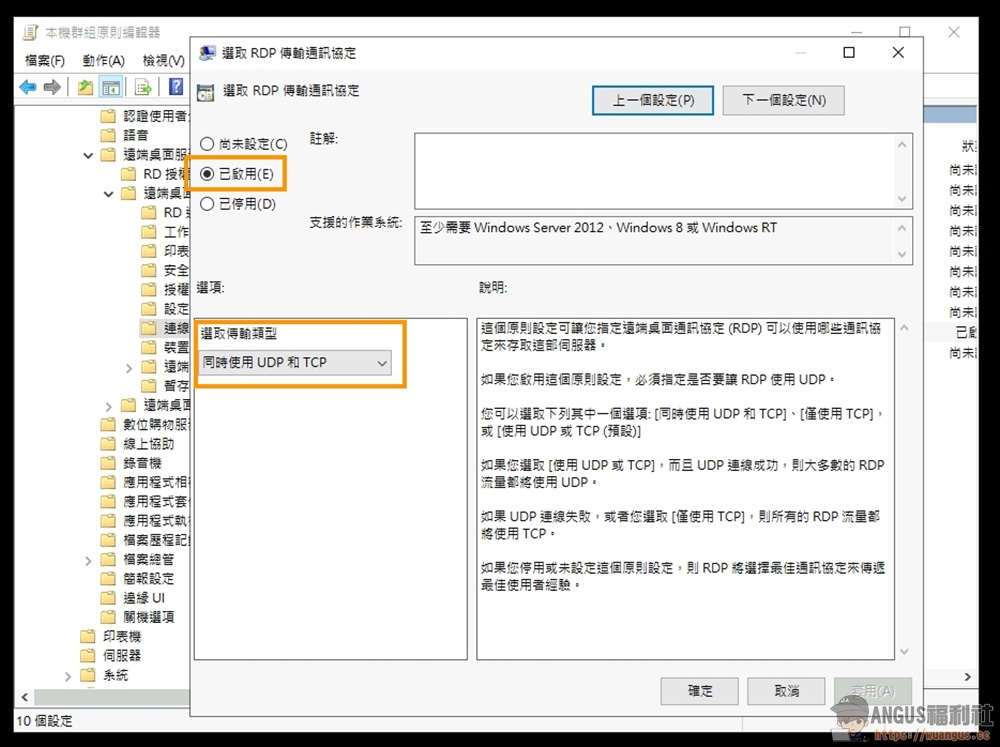Image resolution: width=1000 pixels, height=747 pixels.
Task: Select the 檔案歷程記錄 tree item
Action: pos(156,540)
